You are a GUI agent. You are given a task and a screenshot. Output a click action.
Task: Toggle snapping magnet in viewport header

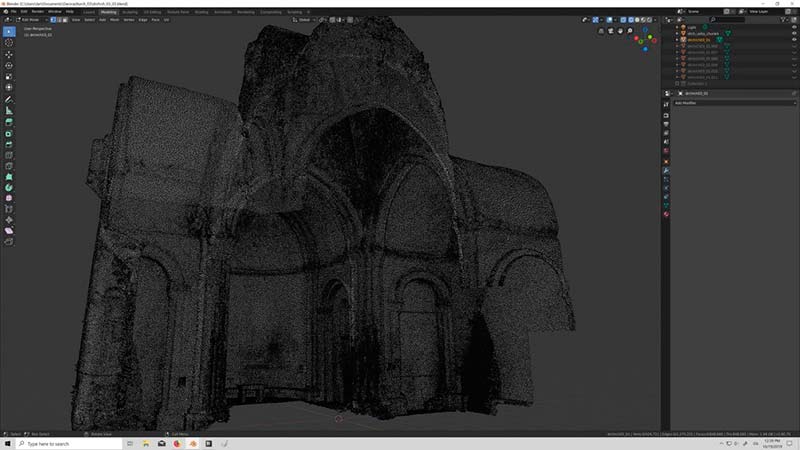332,20
